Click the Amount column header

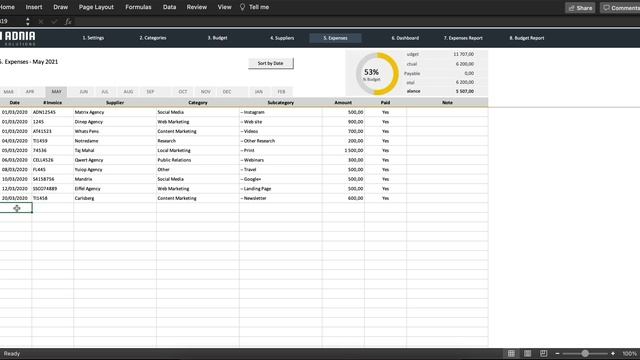(343, 102)
